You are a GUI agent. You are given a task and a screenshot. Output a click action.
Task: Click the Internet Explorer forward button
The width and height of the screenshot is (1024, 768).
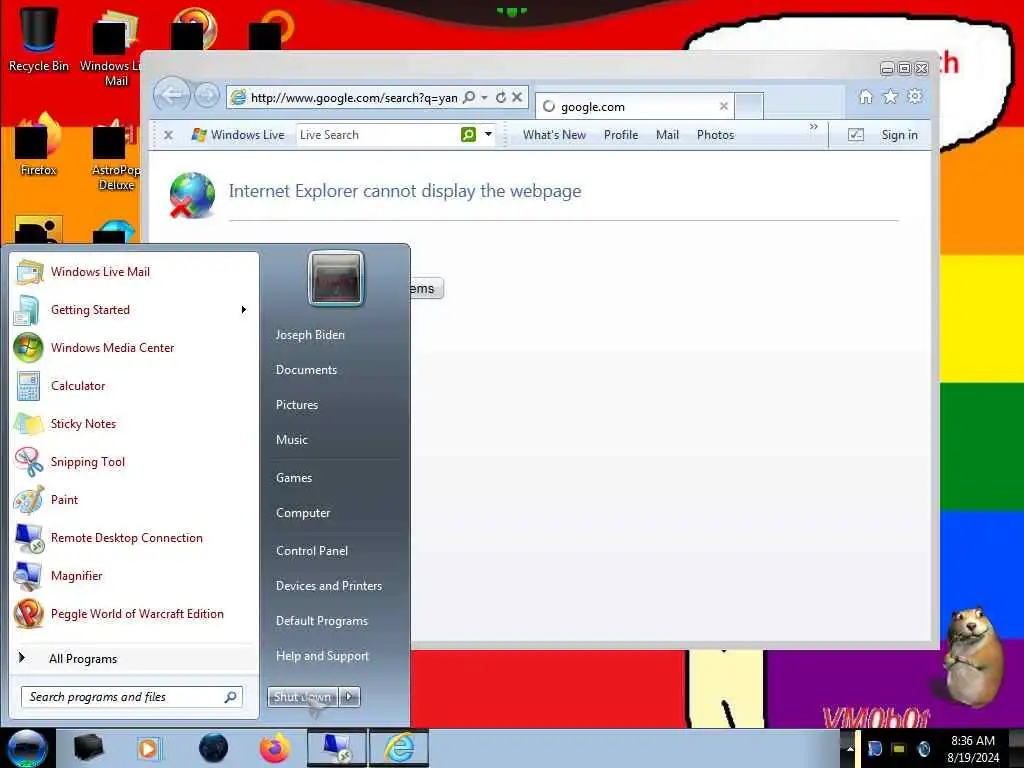(207, 97)
